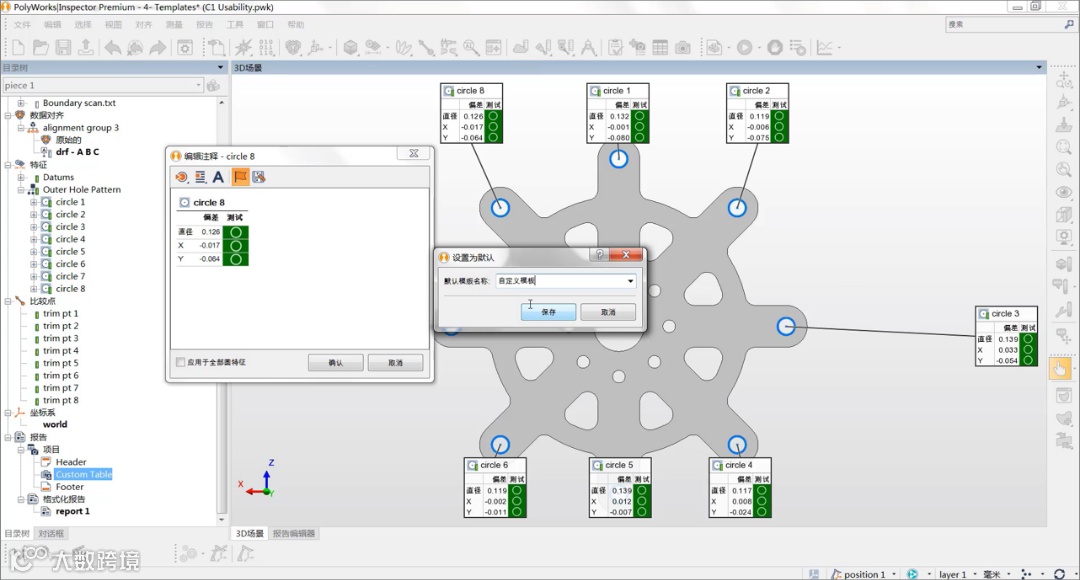This screenshot has height=580, width=1080.
Task: Open the 报告 menu in menu bar
Action: pyautogui.click(x=205, y=25)
